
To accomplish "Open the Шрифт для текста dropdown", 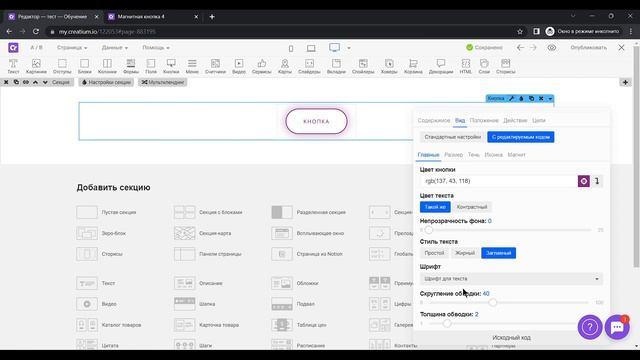I will (511, 279).
